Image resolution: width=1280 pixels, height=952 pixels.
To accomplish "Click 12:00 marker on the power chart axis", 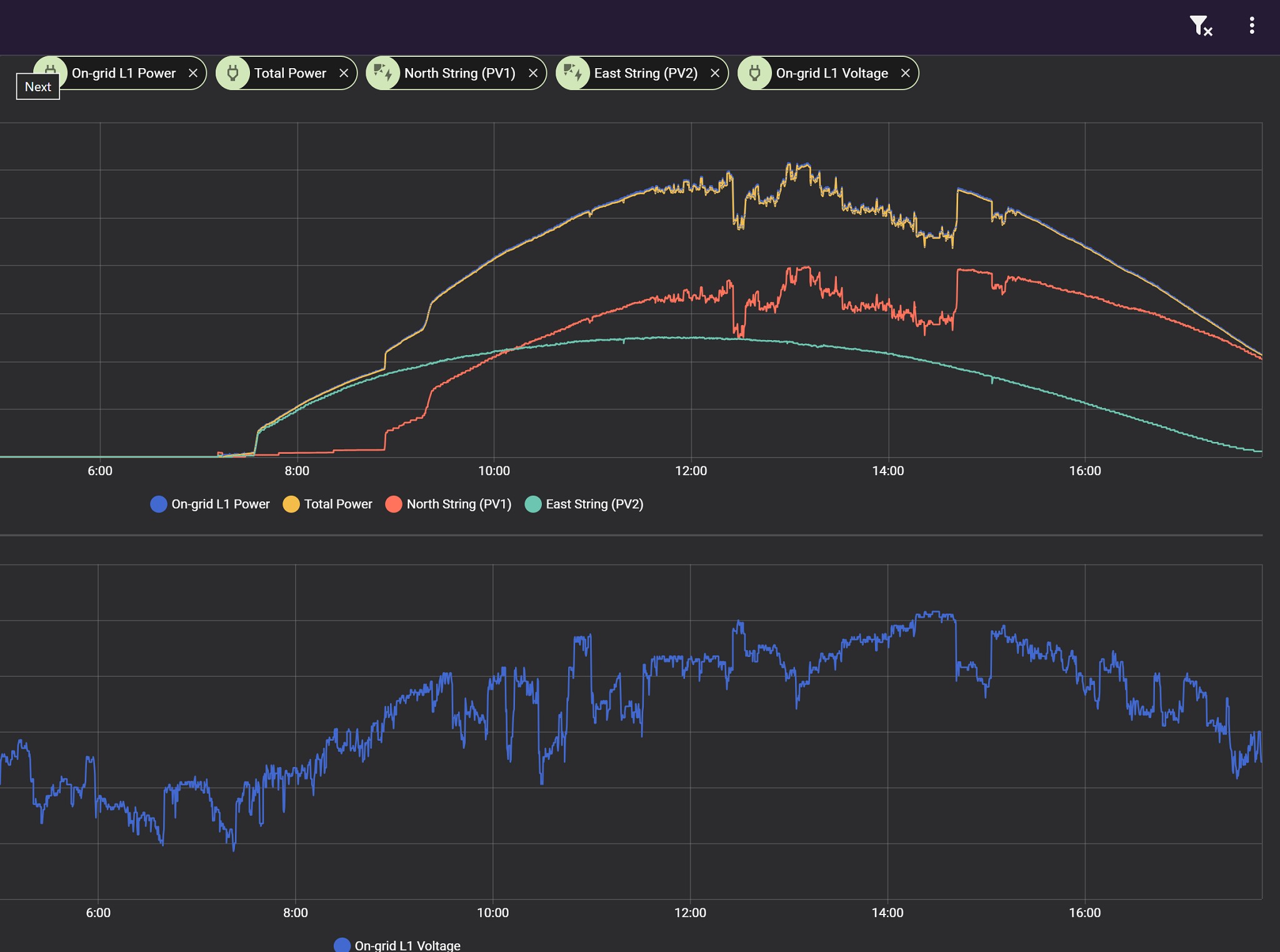I will tap(691, 471).
